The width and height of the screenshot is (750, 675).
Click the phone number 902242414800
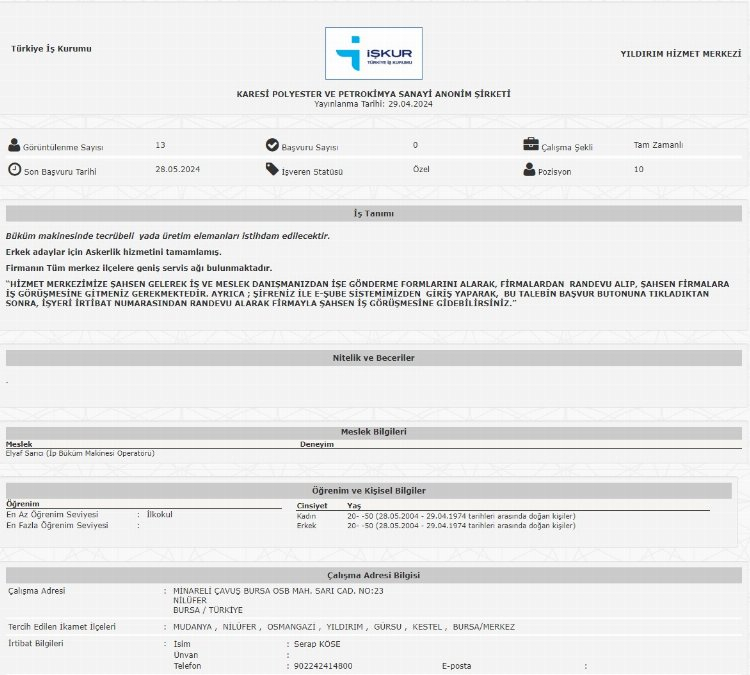pos(321,665)
